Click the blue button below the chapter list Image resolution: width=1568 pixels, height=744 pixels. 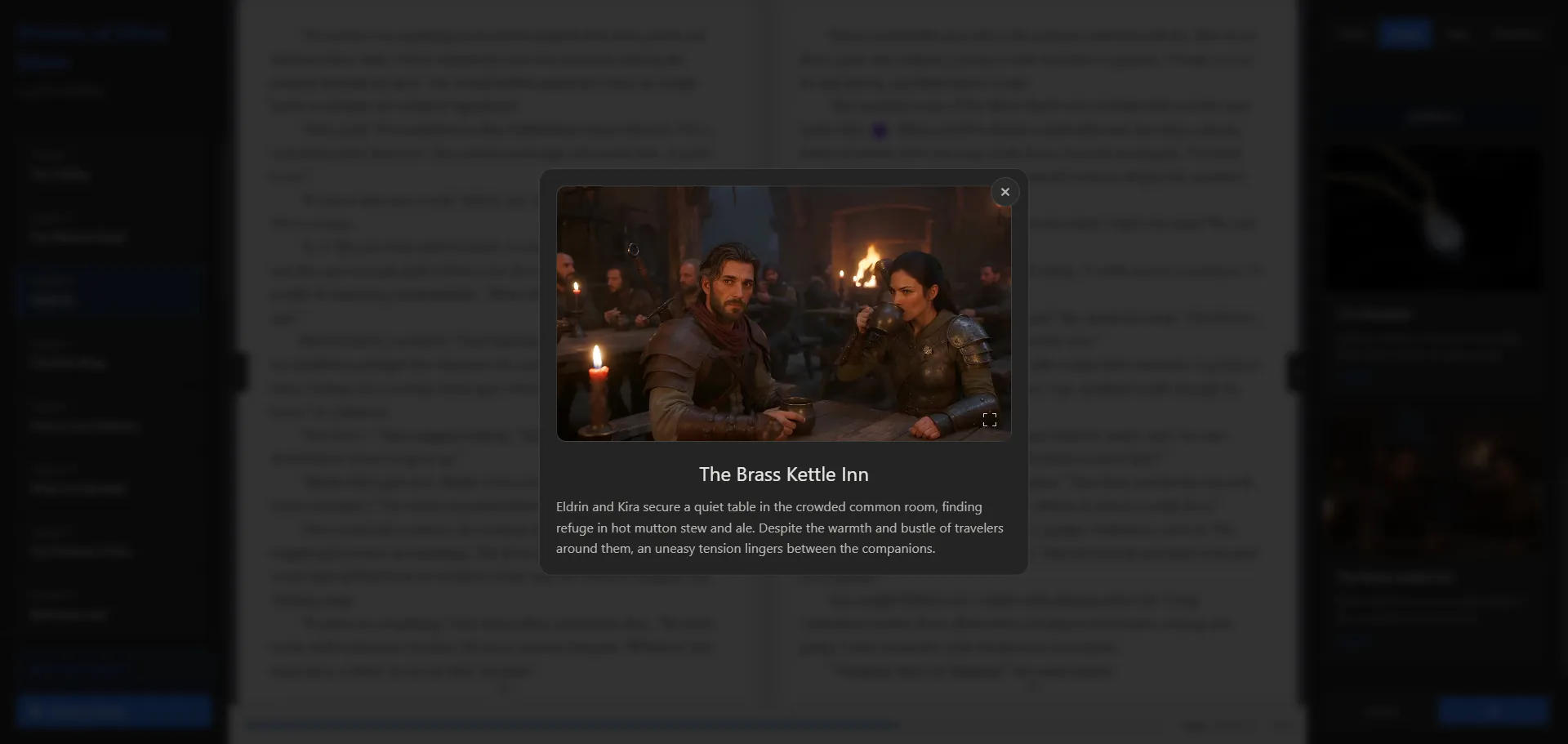113,711
